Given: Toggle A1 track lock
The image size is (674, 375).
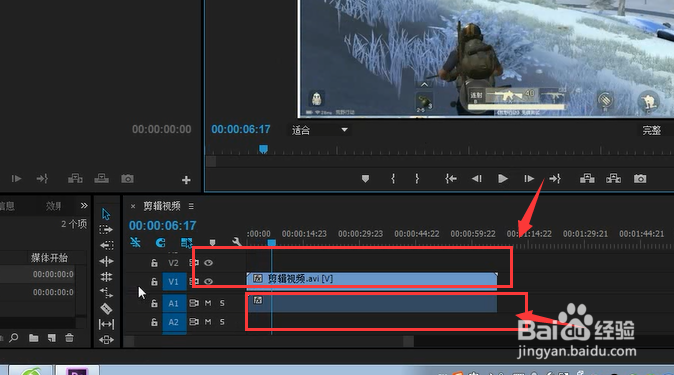Looking at the screenshot, I should pyautogui.click(x=154, y=303).
